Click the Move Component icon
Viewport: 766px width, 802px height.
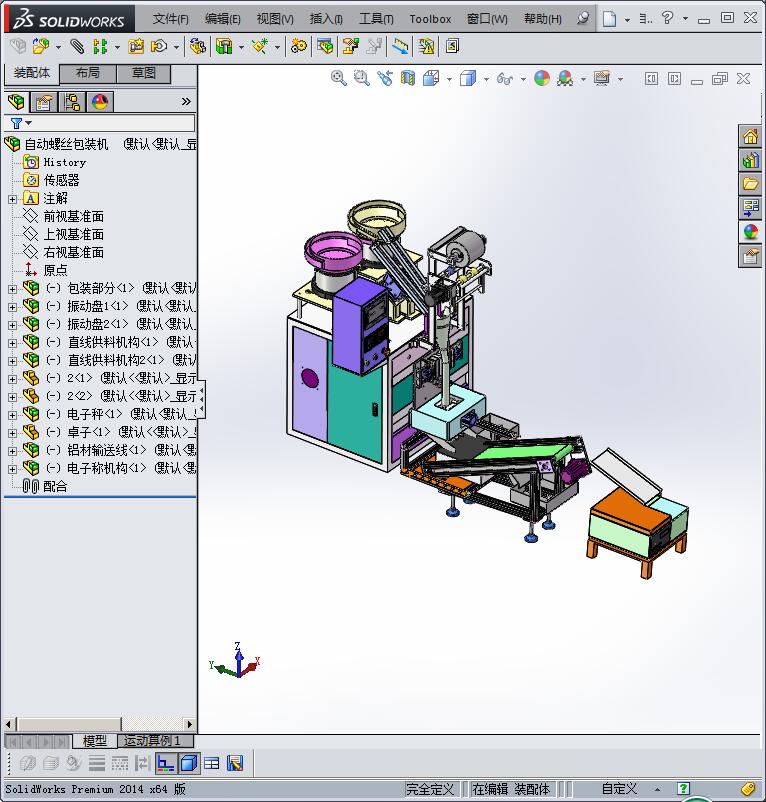click(x=159, y=47)
